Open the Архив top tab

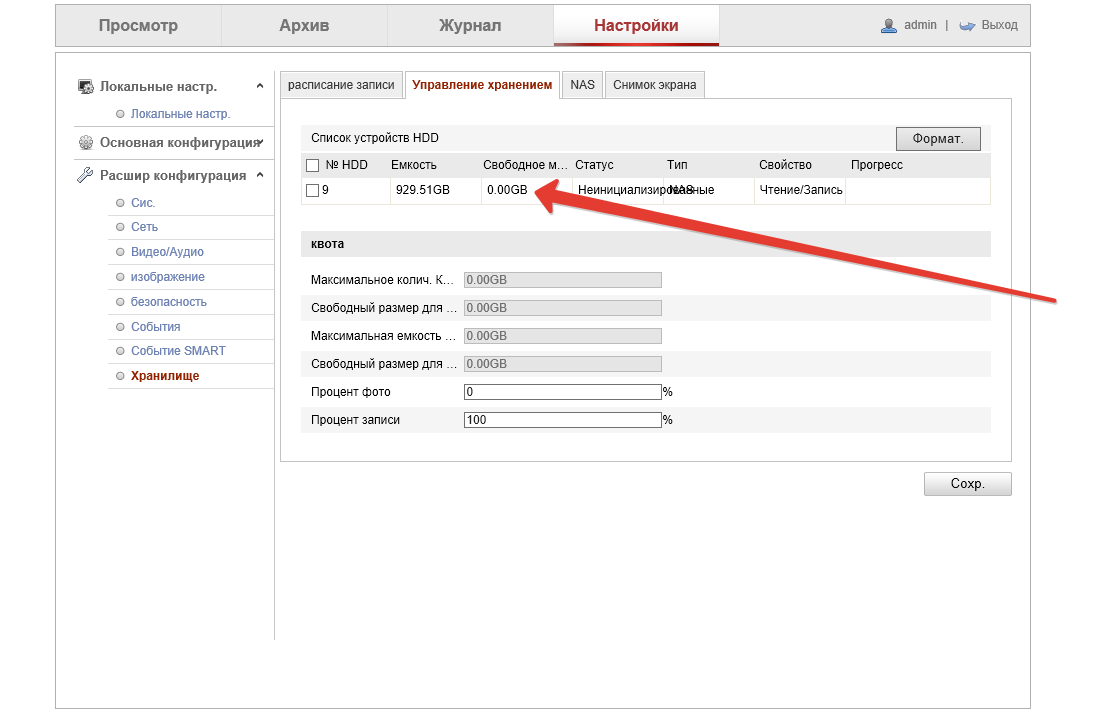[304, 26]
